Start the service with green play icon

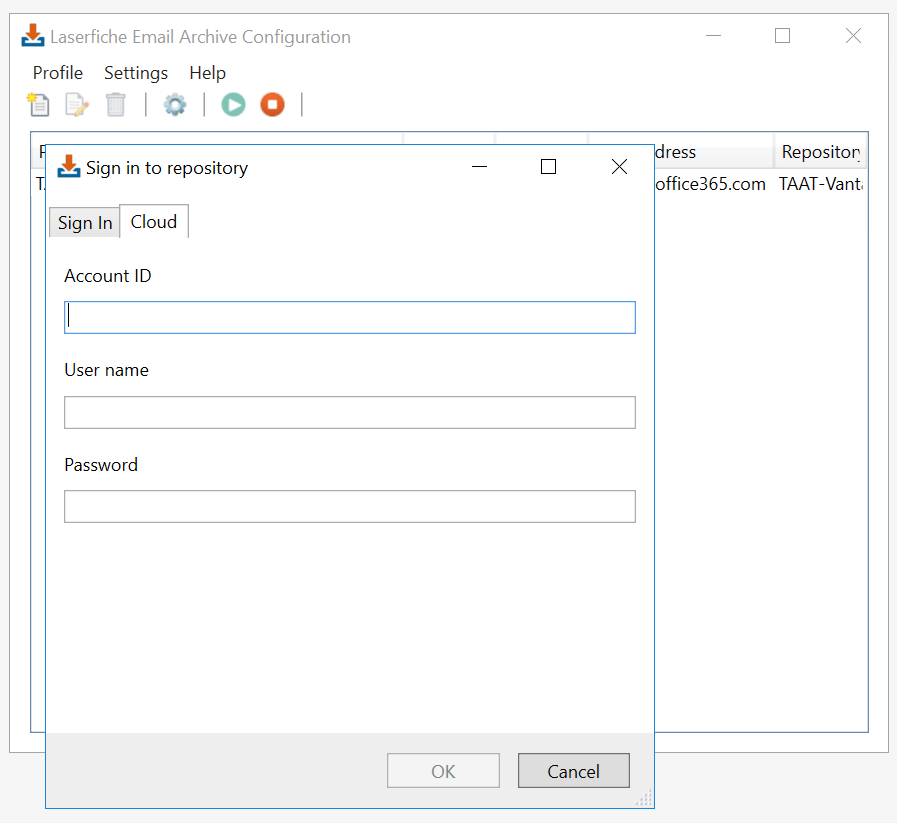[x=233, y=105]
